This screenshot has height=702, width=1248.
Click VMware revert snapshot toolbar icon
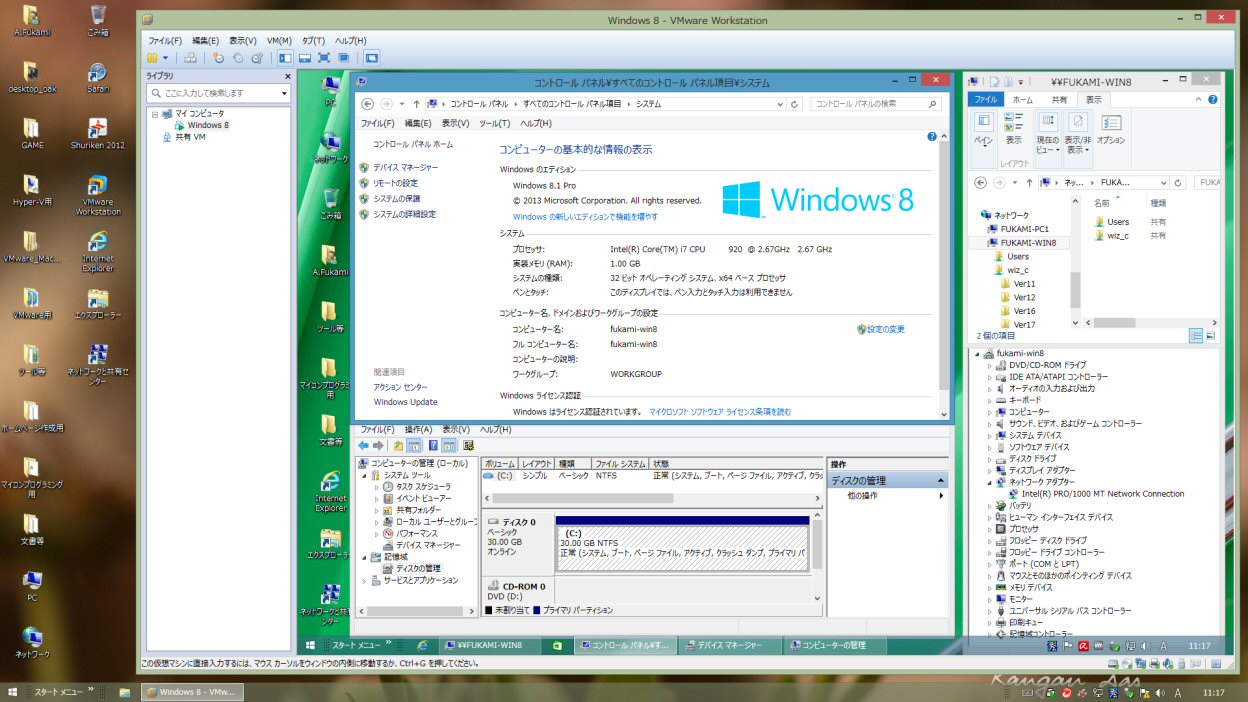[238, 58]
